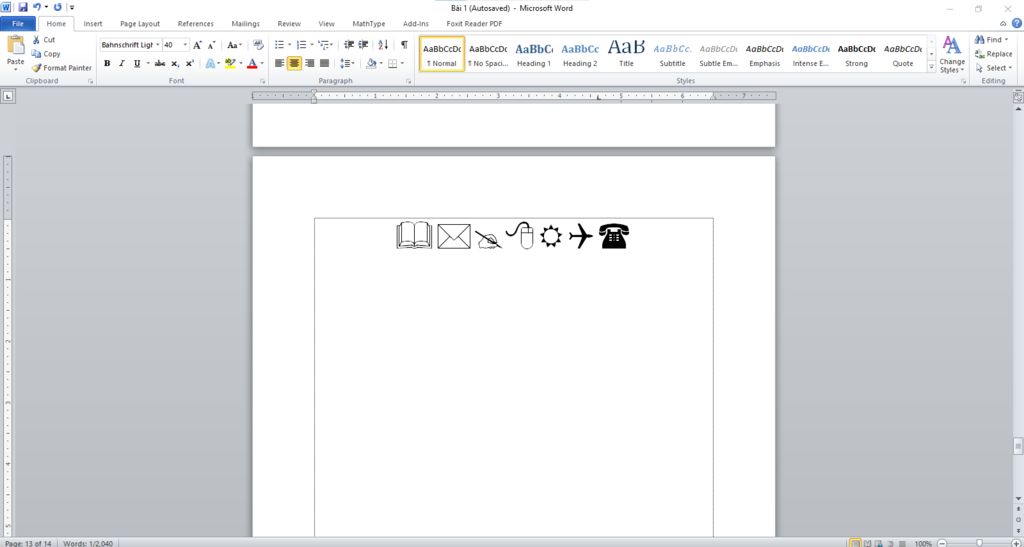Open Change Styles options
Viewport: 1024px width, 547px height.
[x=952, y=55]
